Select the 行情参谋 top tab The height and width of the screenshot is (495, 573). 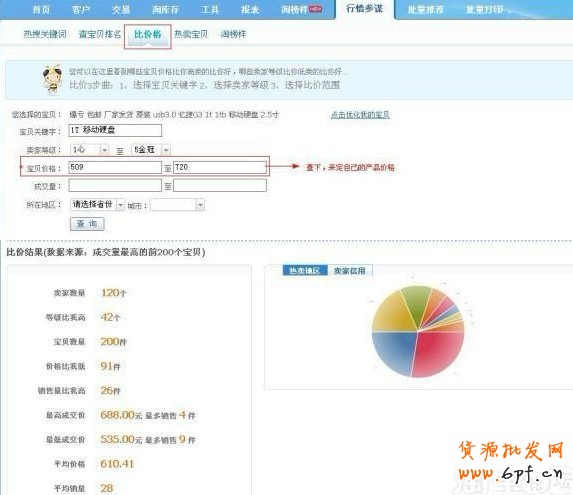pos(364,9)
